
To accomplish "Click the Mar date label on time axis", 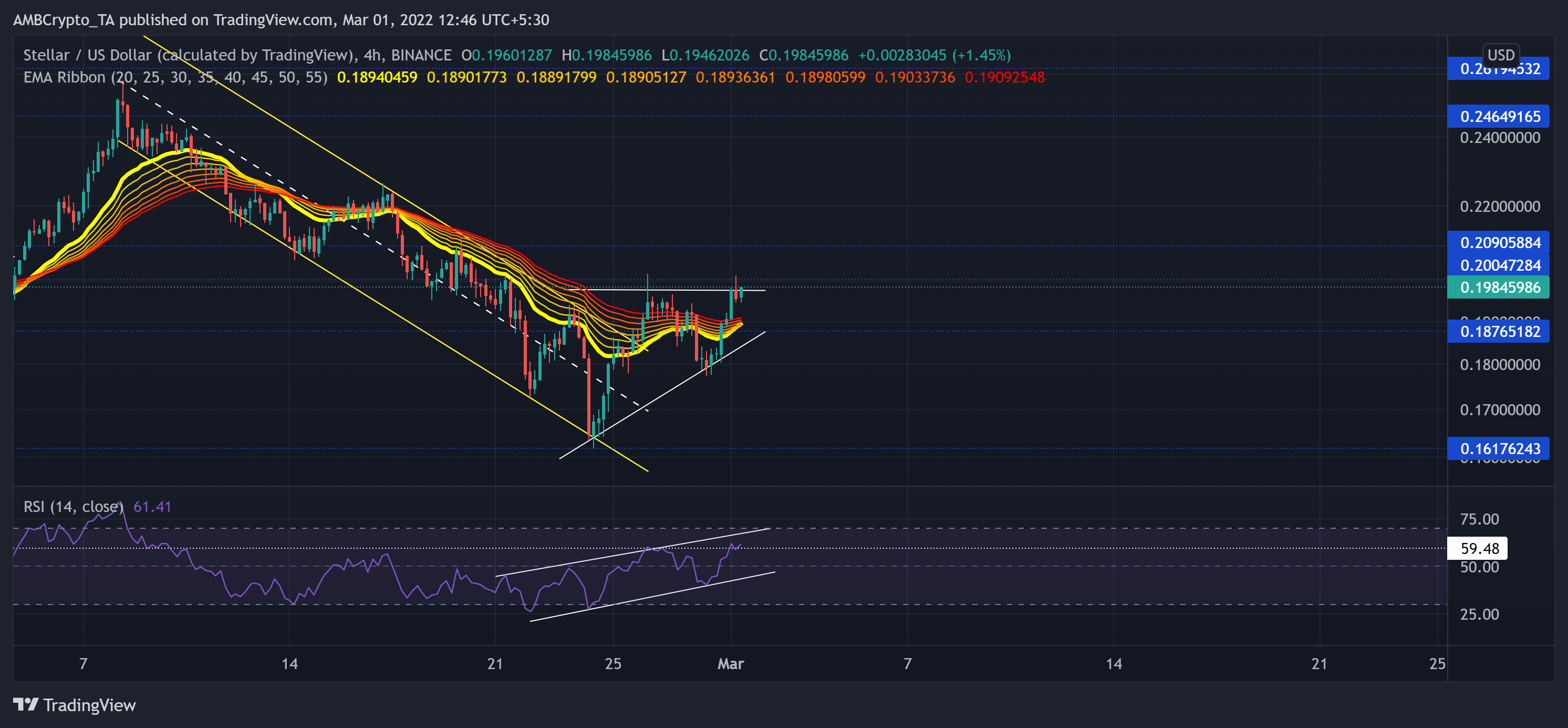I will (731, 663).
